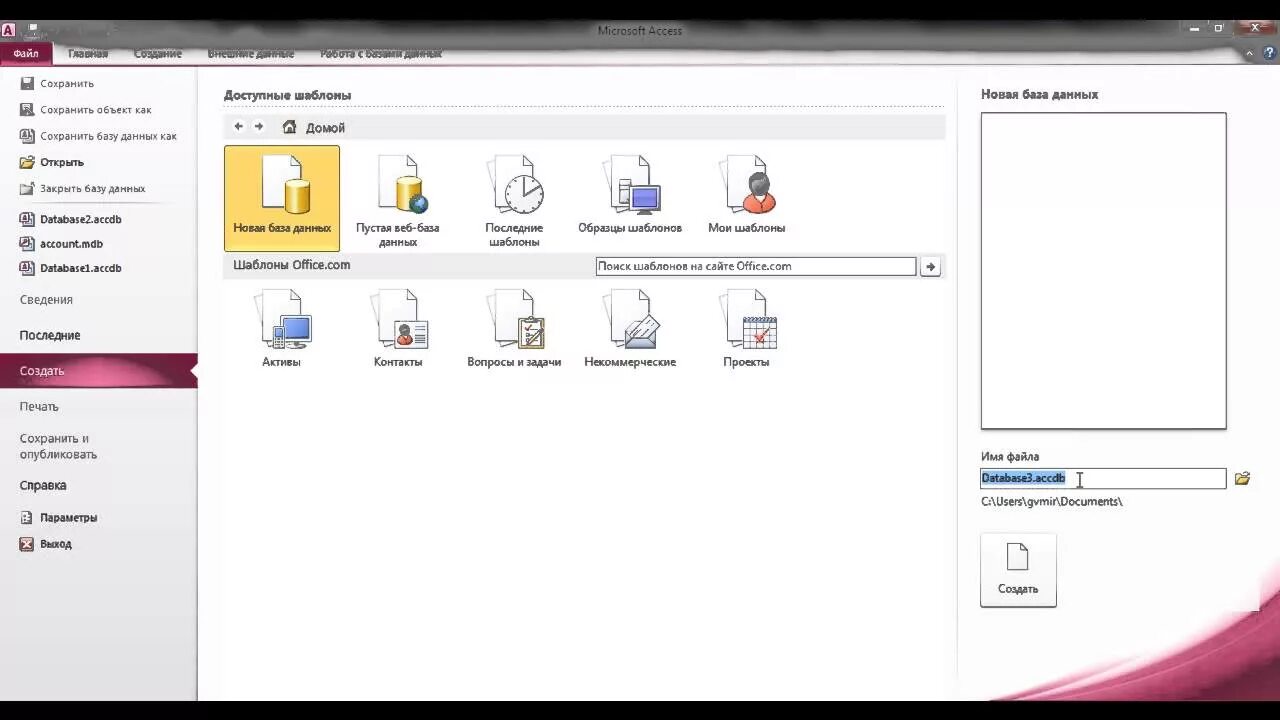Open Параметры options
The width and height of the screenshot is (1280, 720).
coord(59,518)
